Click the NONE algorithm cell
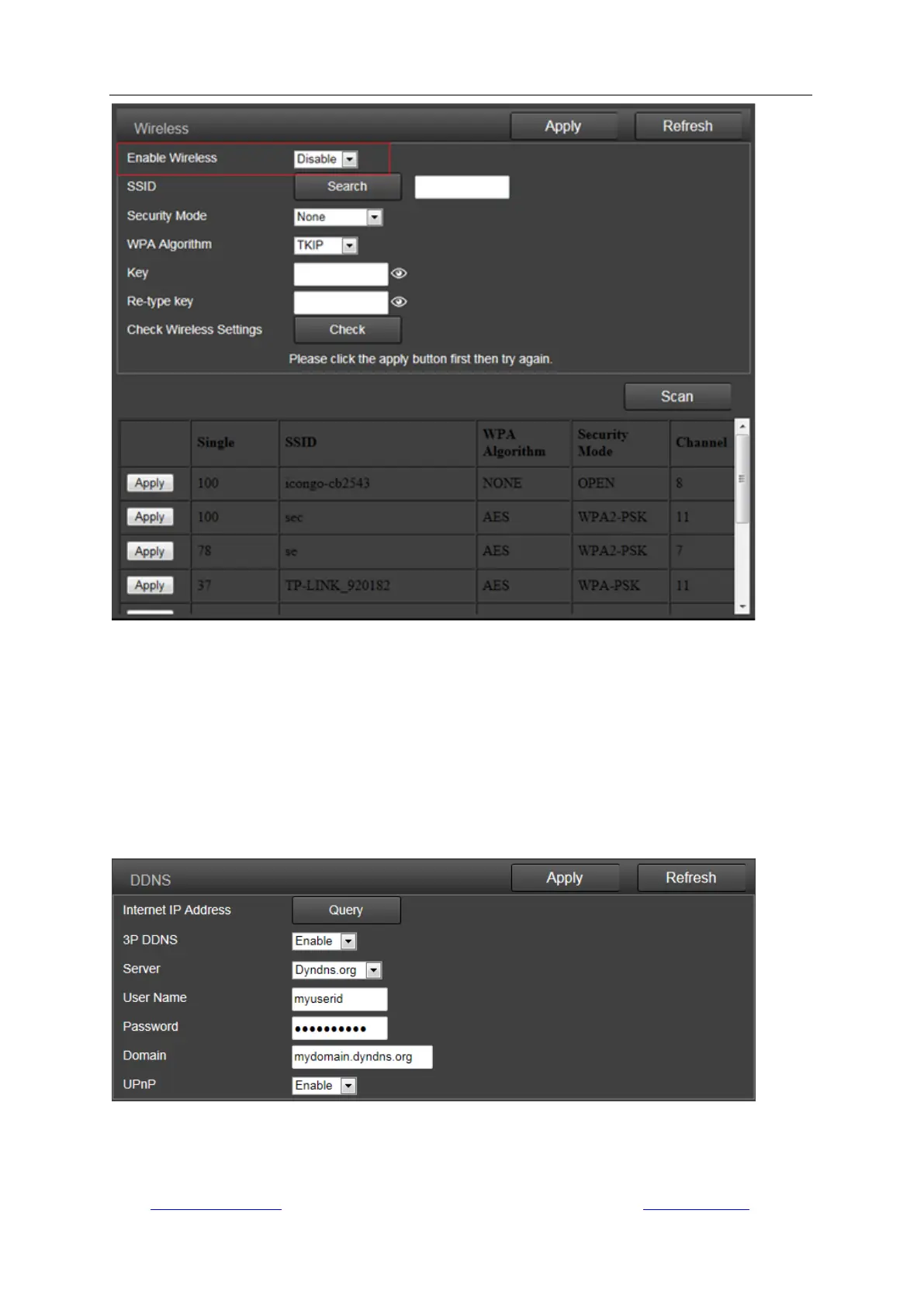 524,484
